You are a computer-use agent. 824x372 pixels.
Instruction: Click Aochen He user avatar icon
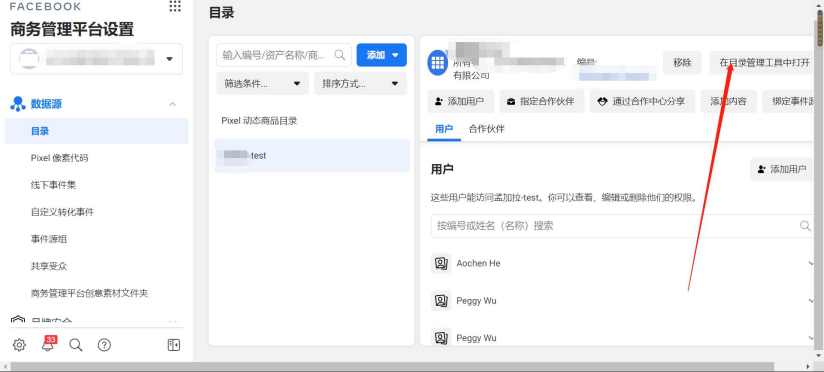441,263
